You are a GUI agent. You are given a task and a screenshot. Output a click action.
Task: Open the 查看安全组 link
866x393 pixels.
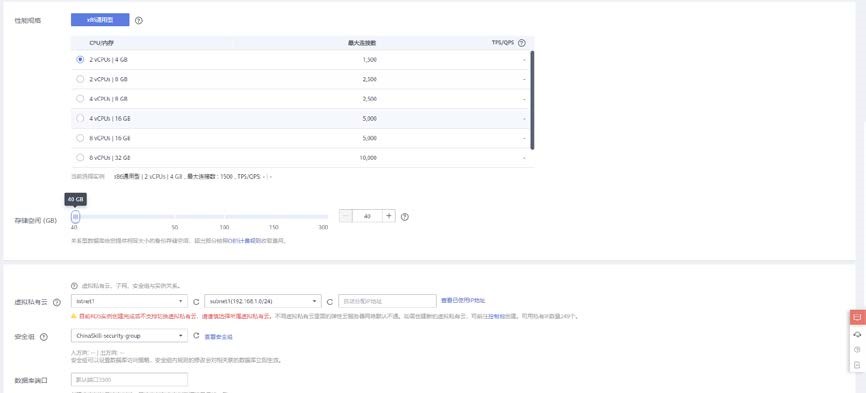tap(218, 336)
